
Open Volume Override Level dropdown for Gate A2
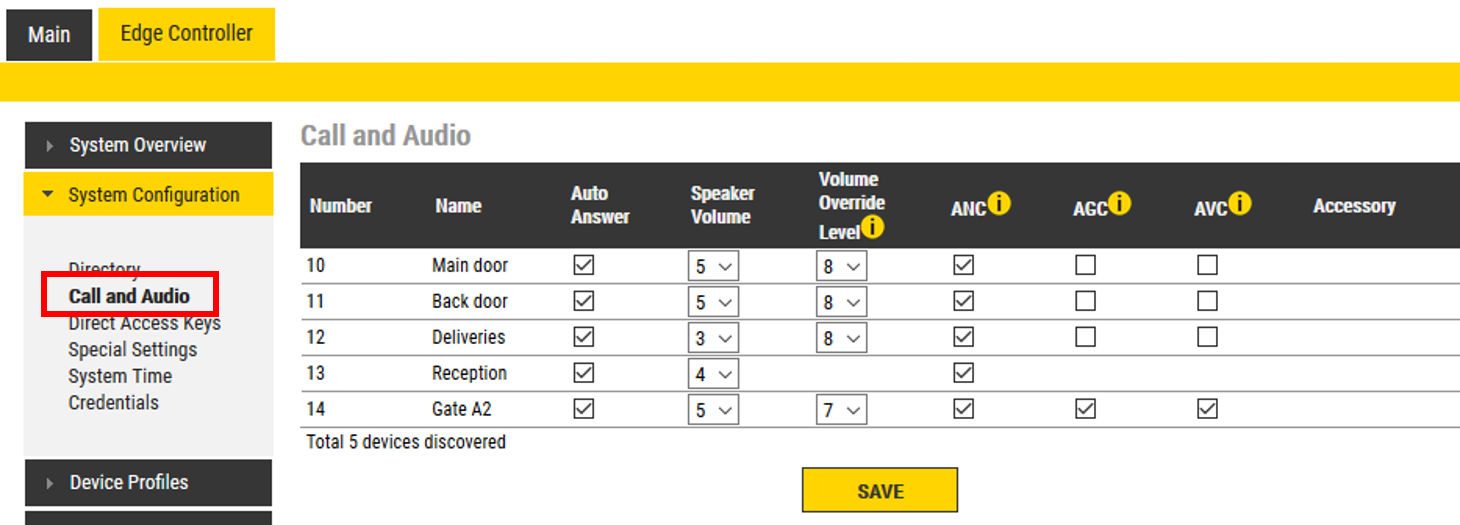[x=841, y=410]
